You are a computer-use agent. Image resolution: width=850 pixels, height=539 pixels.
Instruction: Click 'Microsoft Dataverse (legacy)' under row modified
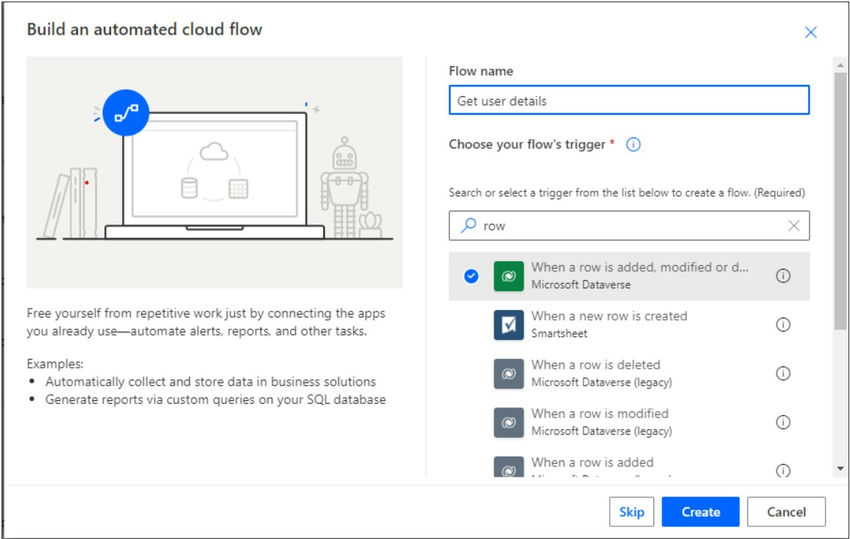pyautogui.click(x=601, y=431)
